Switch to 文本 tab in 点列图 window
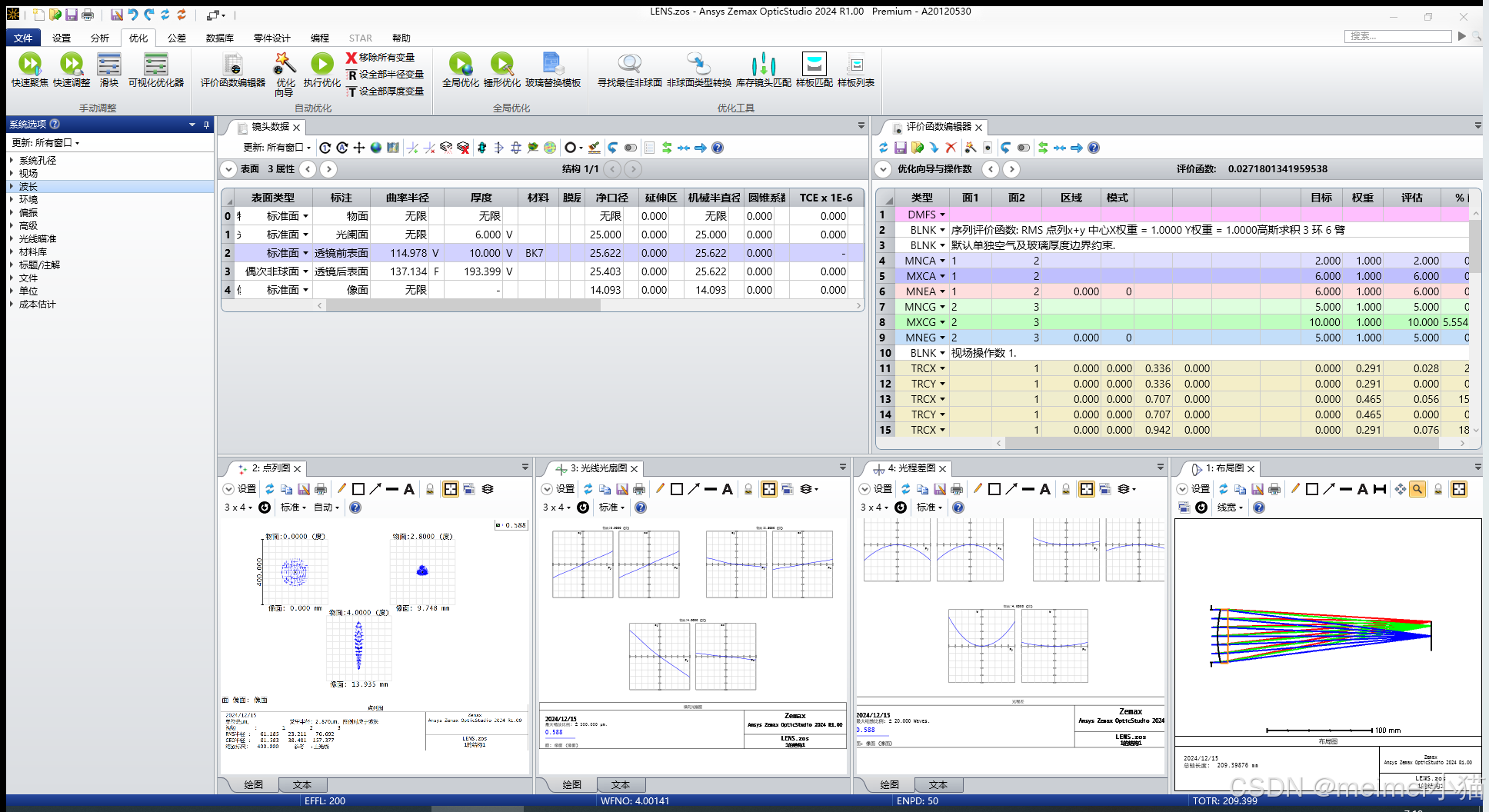 [302, 785]
